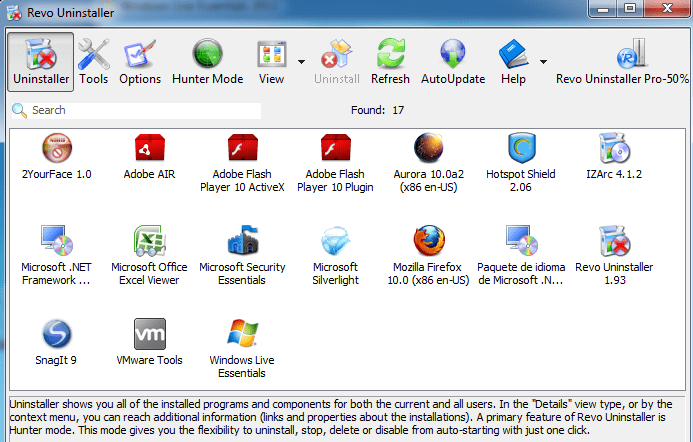This screenshot has width=693, height=442.
Task: Select Mozilla Firefox 10.0 entry
Action: tap(428, 255)
